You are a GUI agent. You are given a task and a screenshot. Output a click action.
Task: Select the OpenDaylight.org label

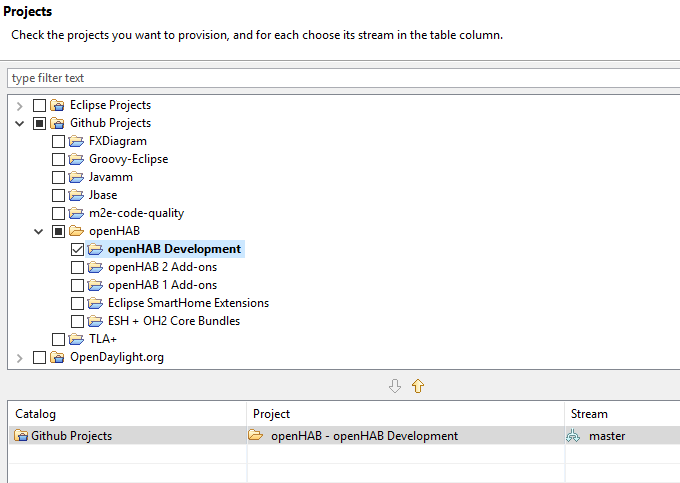click(117, 357)
